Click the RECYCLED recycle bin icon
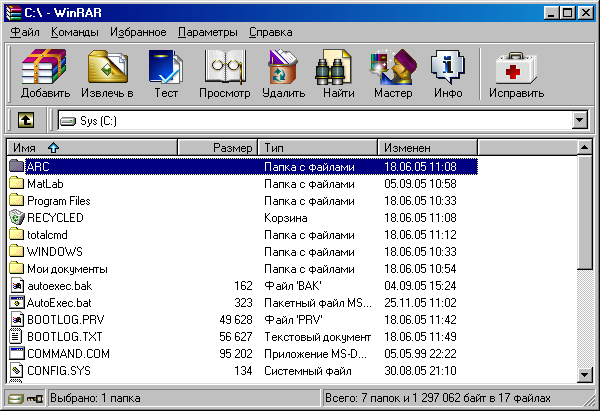600x411 pixels. click(16, 217)
